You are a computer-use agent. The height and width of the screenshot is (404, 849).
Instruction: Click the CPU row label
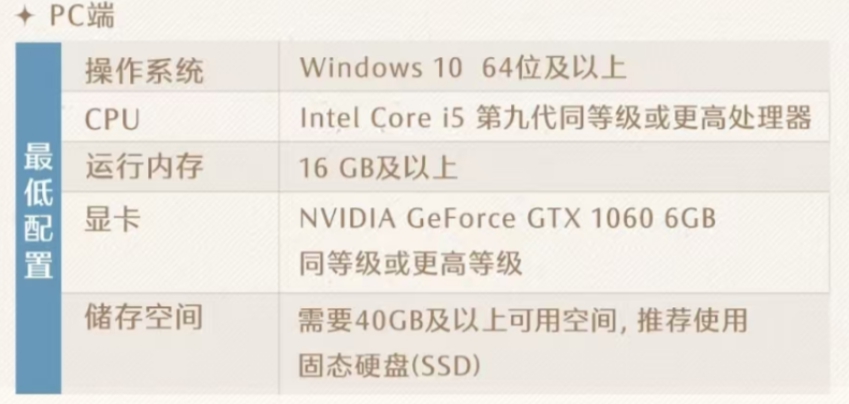(x=112, y=119)
